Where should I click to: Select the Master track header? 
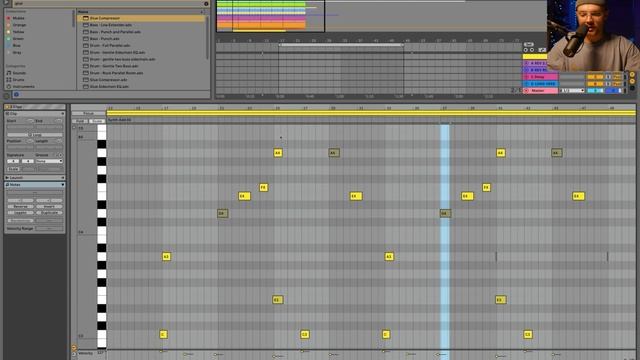coord(540,91)
